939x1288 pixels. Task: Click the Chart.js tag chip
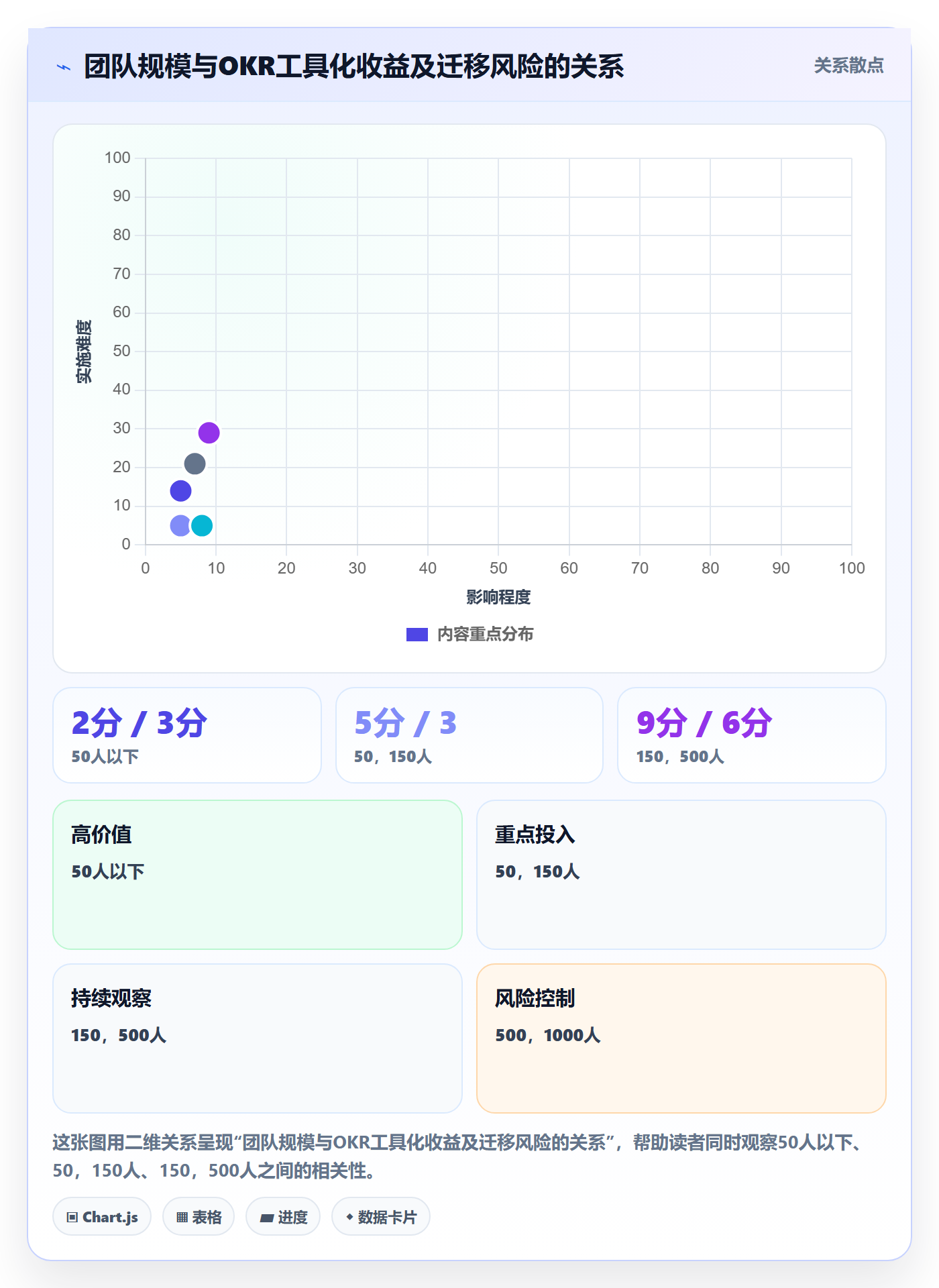(x=102, y=1217)
